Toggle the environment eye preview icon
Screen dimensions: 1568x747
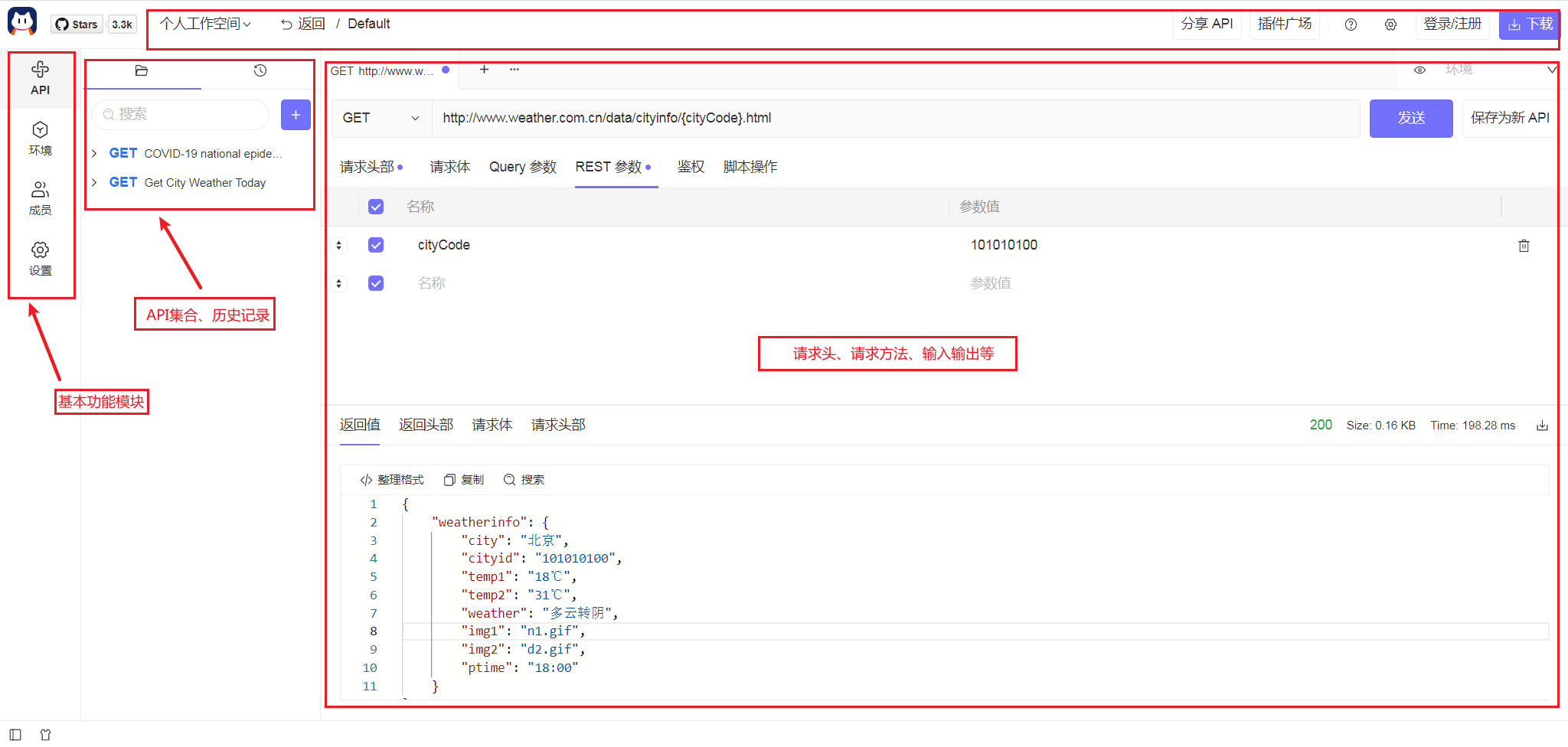point(1419,70)
